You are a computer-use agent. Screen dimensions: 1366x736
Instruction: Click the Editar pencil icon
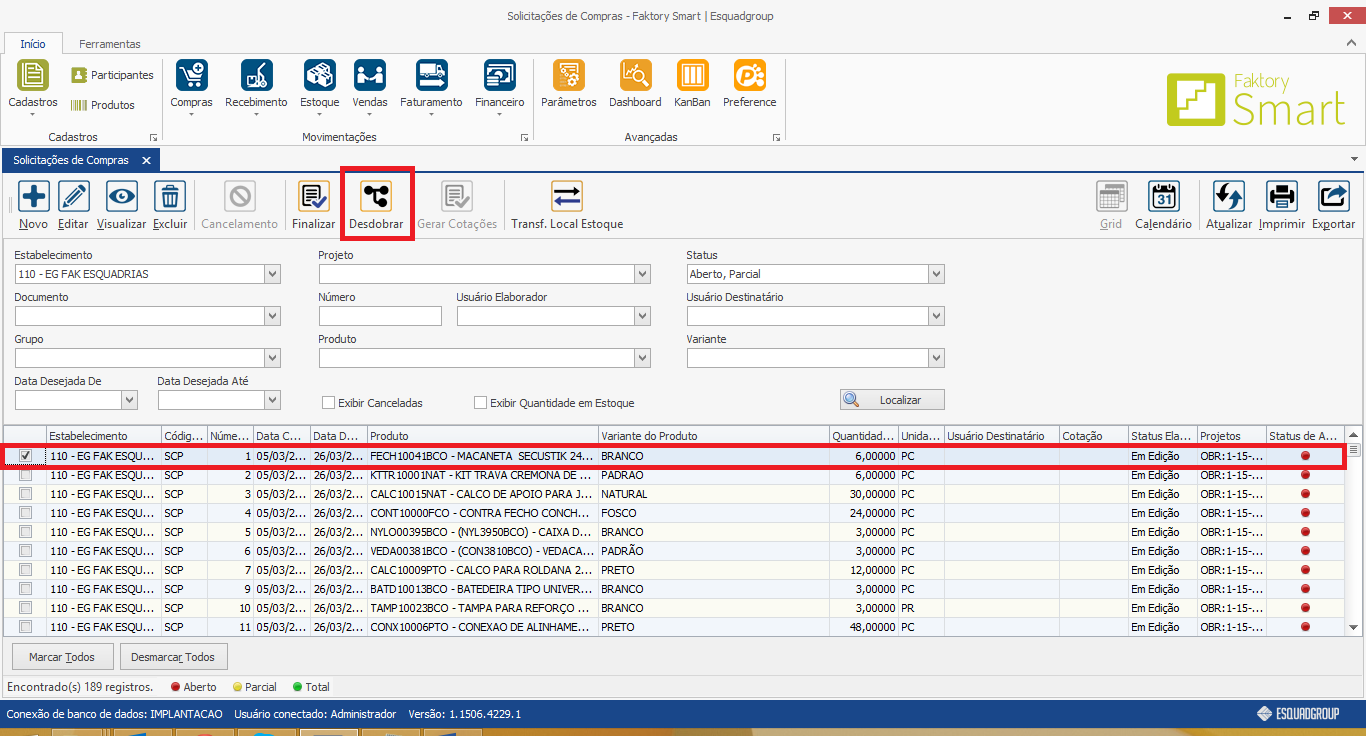point(73,197)
